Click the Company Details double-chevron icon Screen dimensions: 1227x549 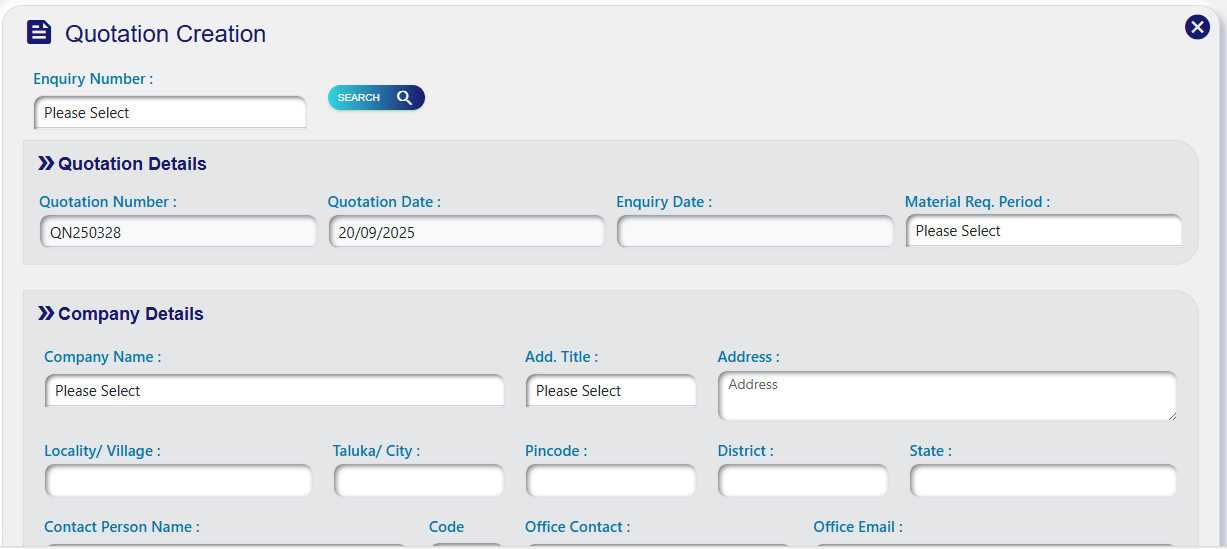[46, 313]
